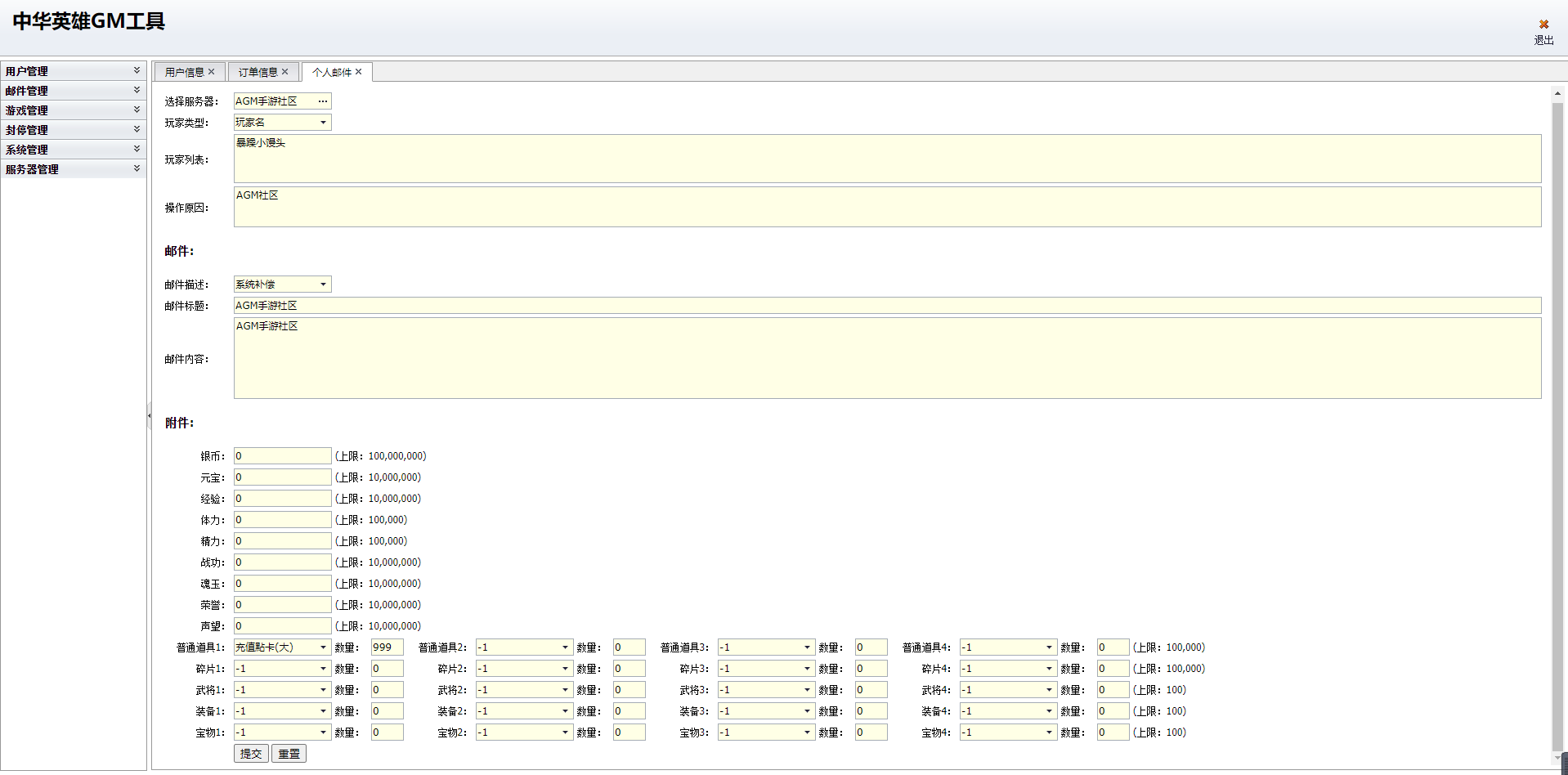1568x775 pixels.
Task: Collapse the left sidebar with splitter arrow
Action: point(149,416)
